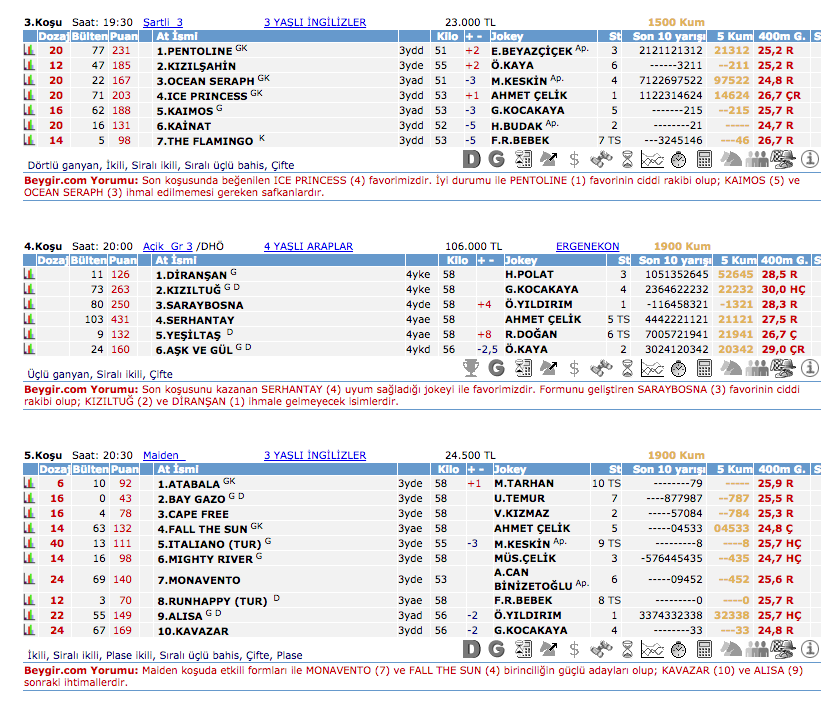Click the Açik Gr 3 link
This screenshot has height=703, width=837.
click(167, 246)
